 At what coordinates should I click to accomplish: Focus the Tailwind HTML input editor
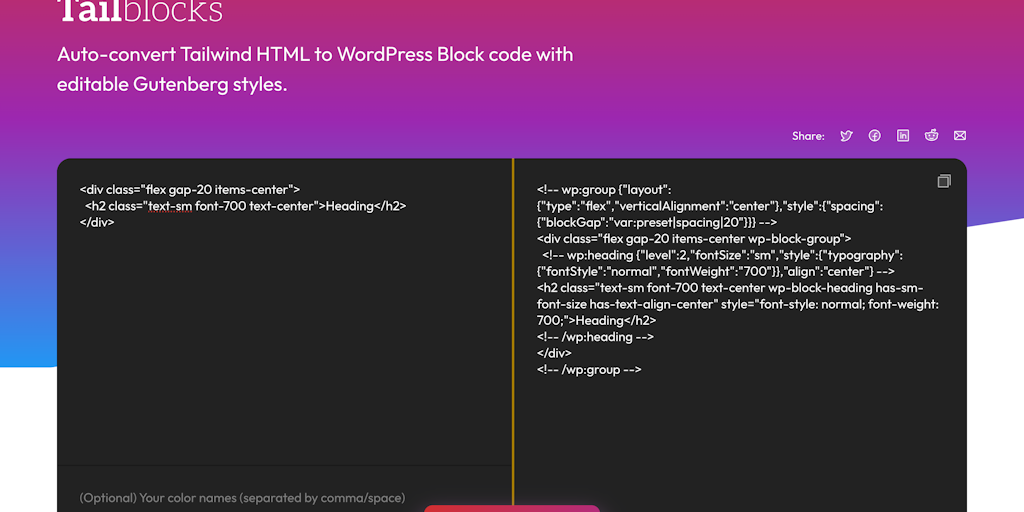coord(285,312)
